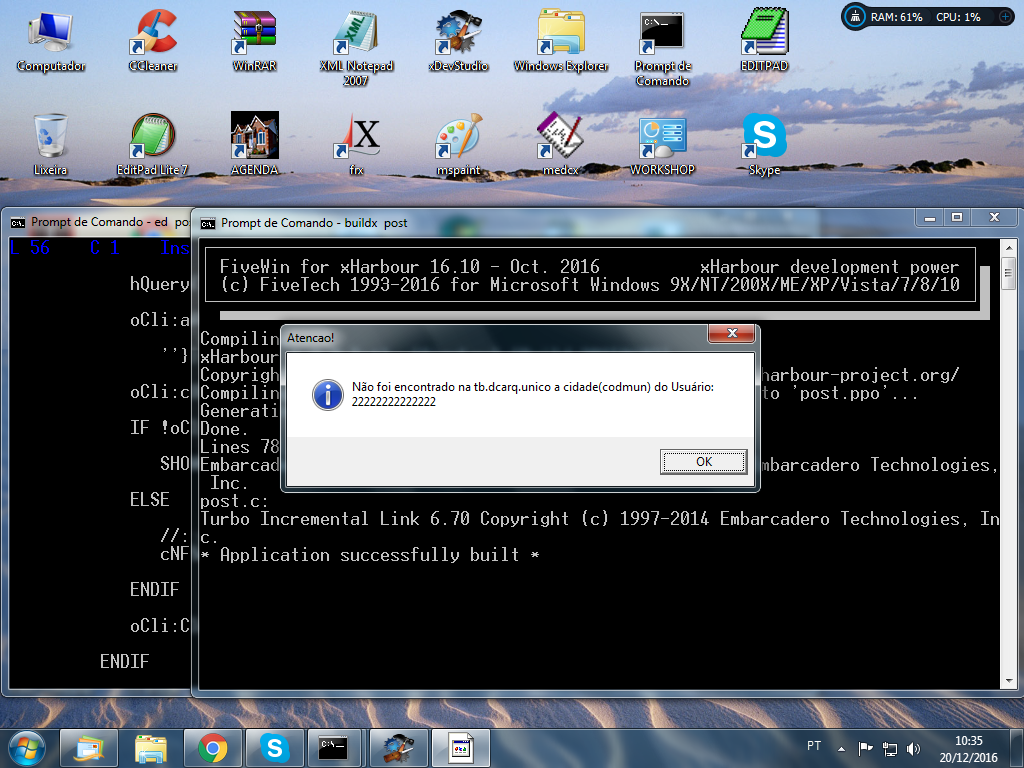Open the volume speaker tray icon
The height and width of the screenshot is (768, 1024).
913,748
